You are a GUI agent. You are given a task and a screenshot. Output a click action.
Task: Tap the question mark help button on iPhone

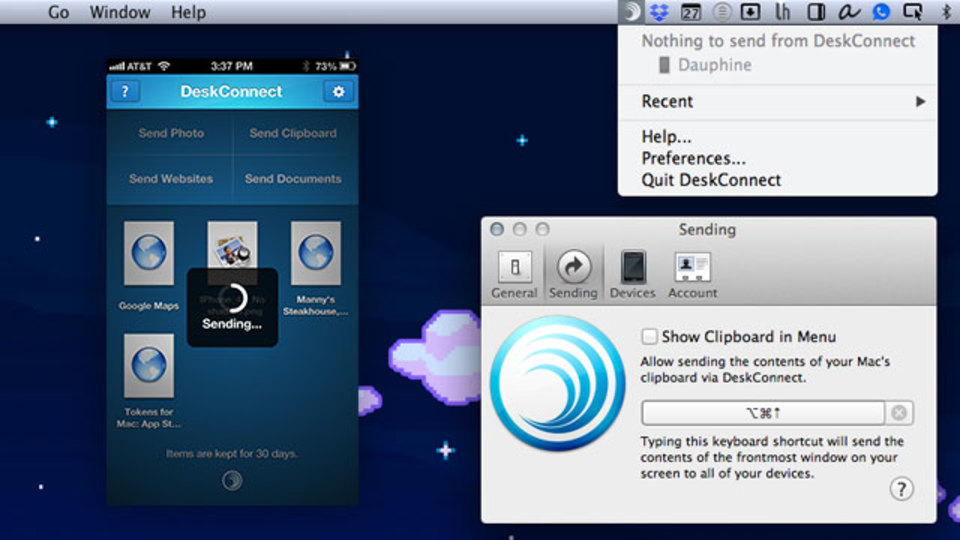(x=126, y=92)
